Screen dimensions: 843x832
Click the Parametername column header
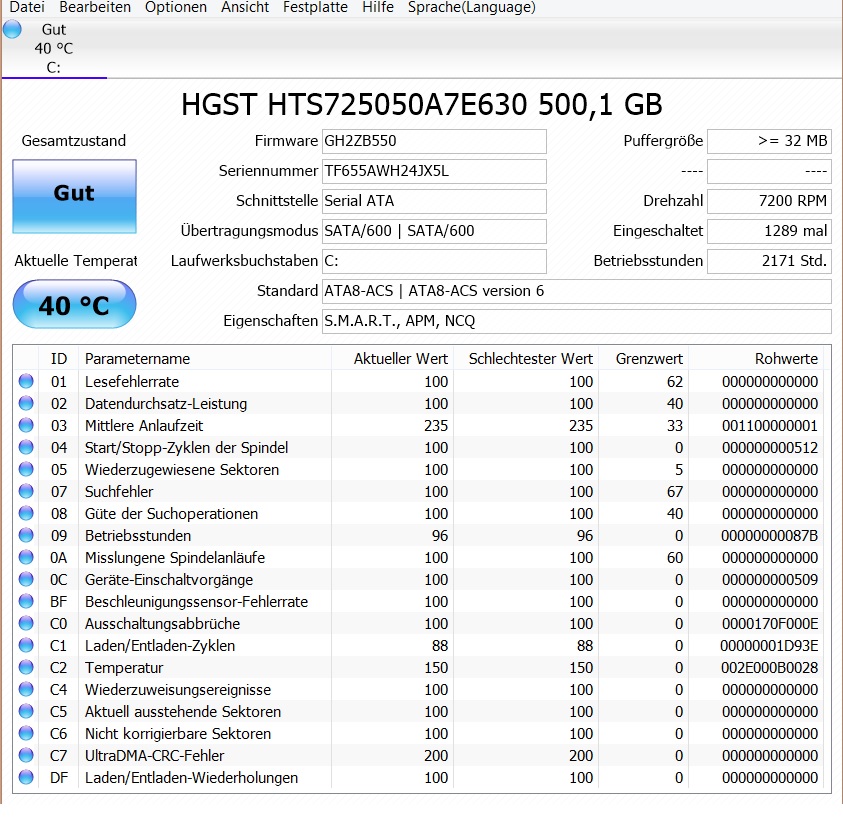[205, 358]
